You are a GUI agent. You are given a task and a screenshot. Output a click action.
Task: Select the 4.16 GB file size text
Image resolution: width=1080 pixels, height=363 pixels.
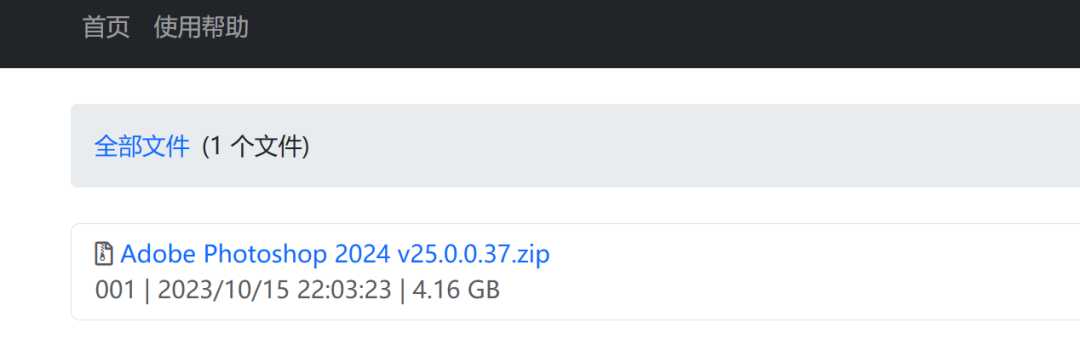click(456, 289)
